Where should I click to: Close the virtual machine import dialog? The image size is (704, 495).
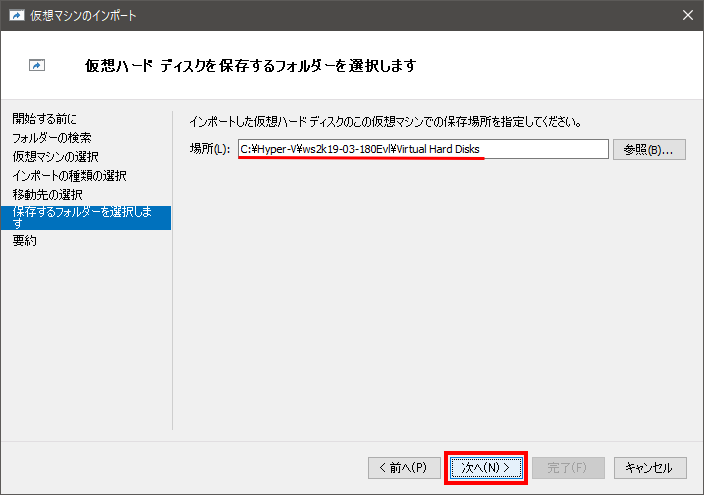(687, 15)
